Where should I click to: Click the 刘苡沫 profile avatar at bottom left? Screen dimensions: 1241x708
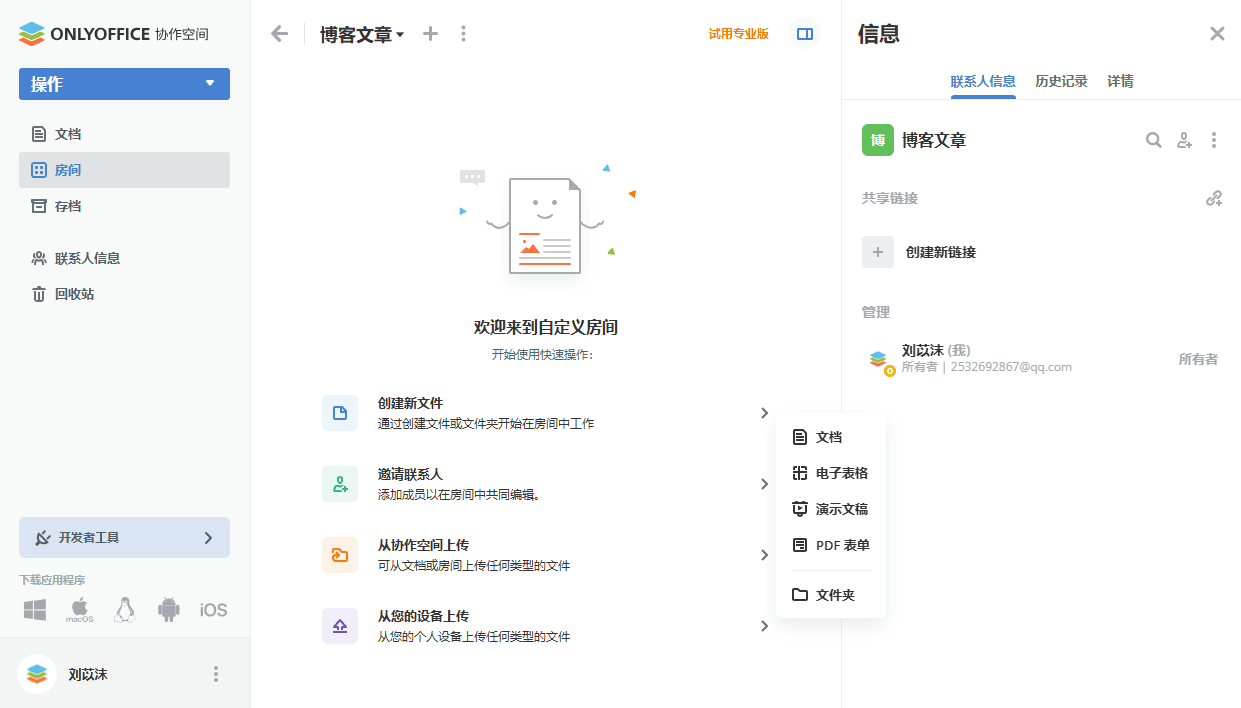37,674
